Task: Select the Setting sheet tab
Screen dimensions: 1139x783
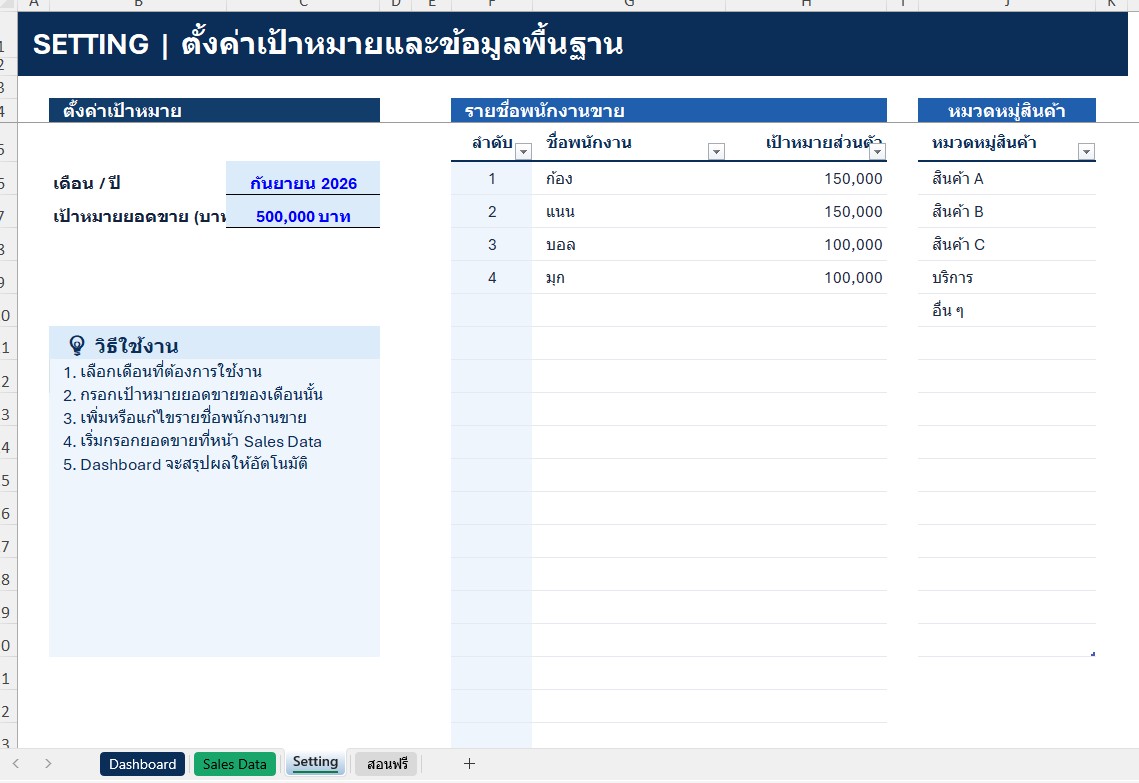Action: [x=315, y=763]
